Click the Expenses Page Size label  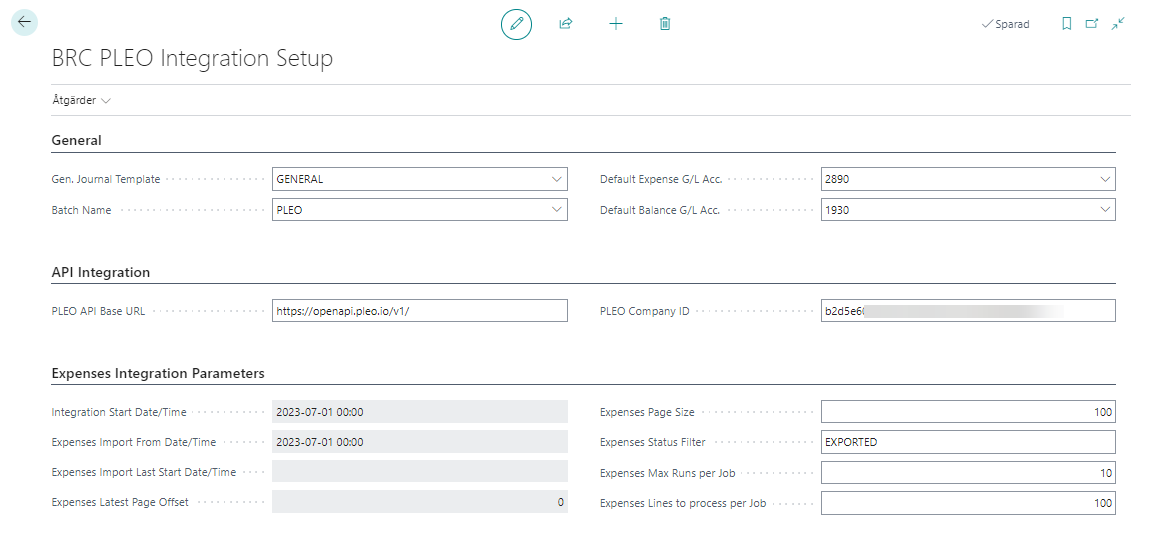tap(647, 412)
